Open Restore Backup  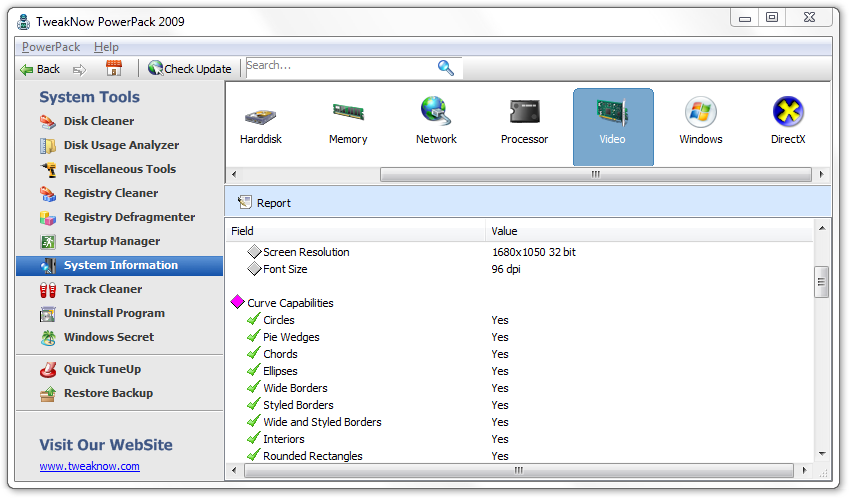(x=108, y=393)
